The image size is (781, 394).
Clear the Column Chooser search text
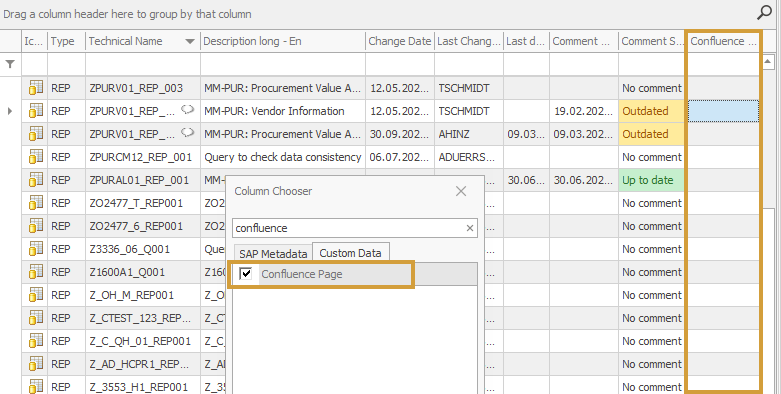click(x=469, y=228)
